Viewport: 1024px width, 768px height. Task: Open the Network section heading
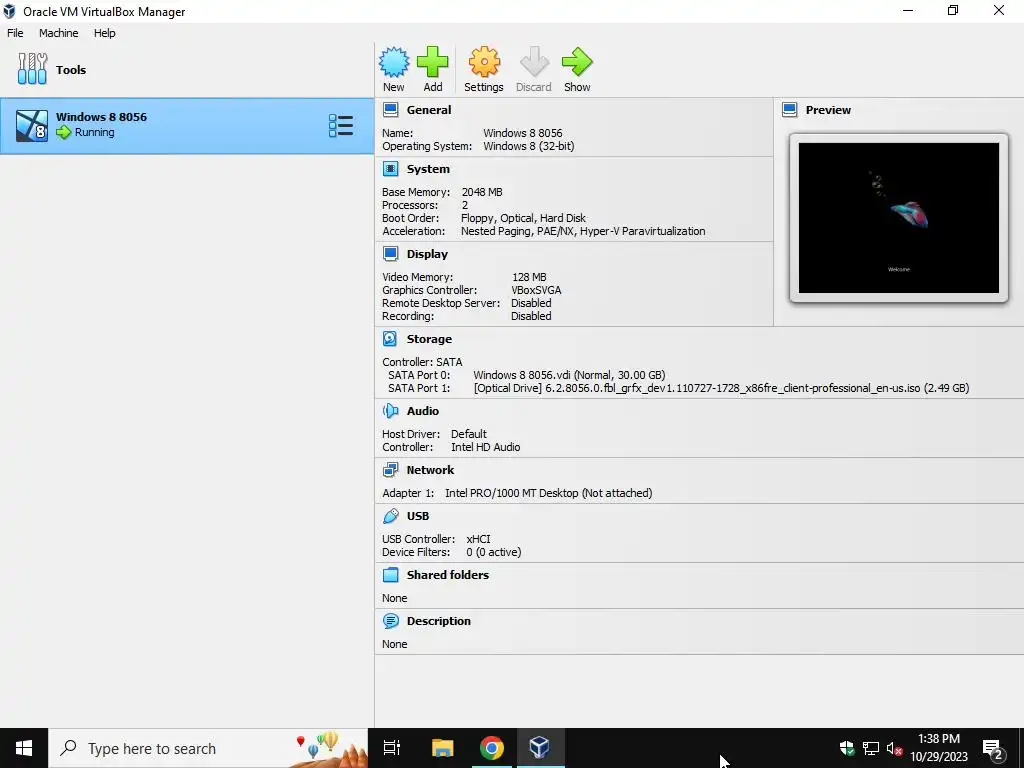pyautogui.click(x=430, y=470)
